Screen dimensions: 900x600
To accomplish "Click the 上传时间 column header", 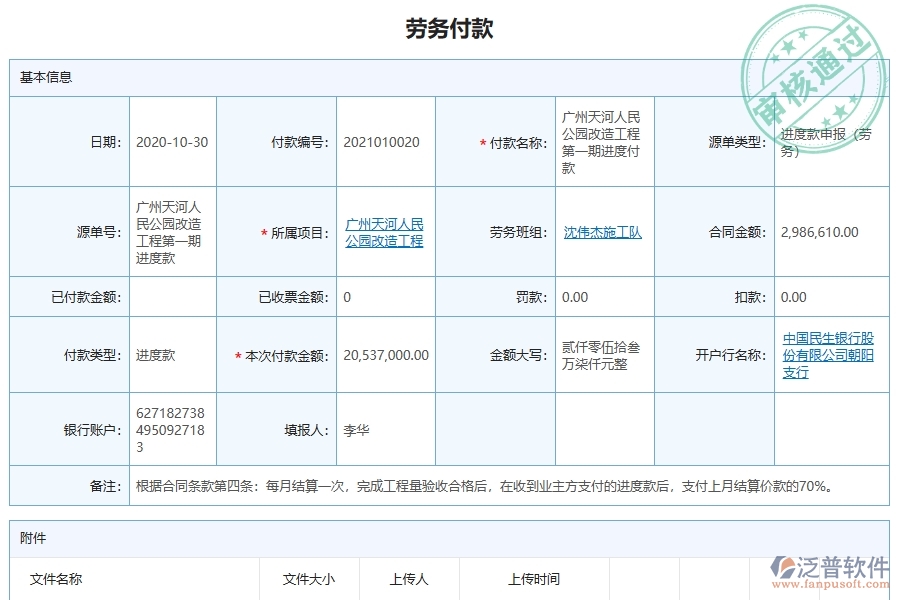I will pyautogui.click(x=536, y=577).
